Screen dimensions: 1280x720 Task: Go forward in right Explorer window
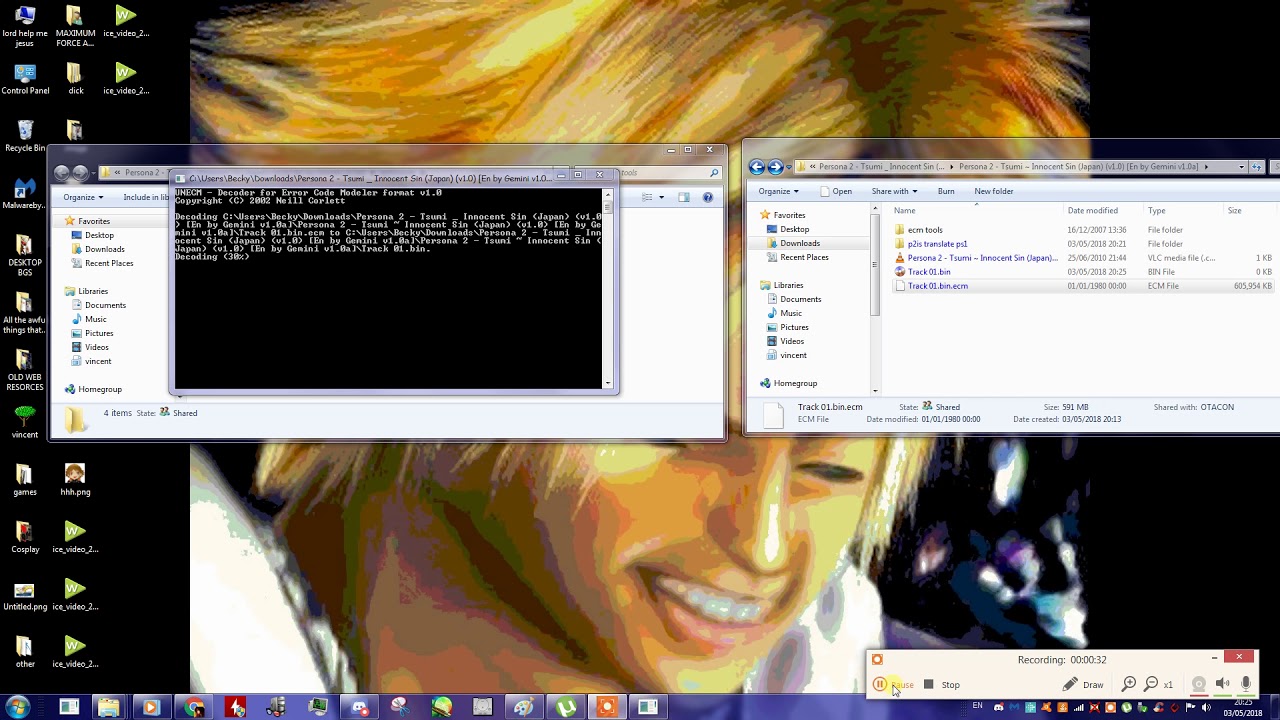pyautogui.click(x=776, y=167)
